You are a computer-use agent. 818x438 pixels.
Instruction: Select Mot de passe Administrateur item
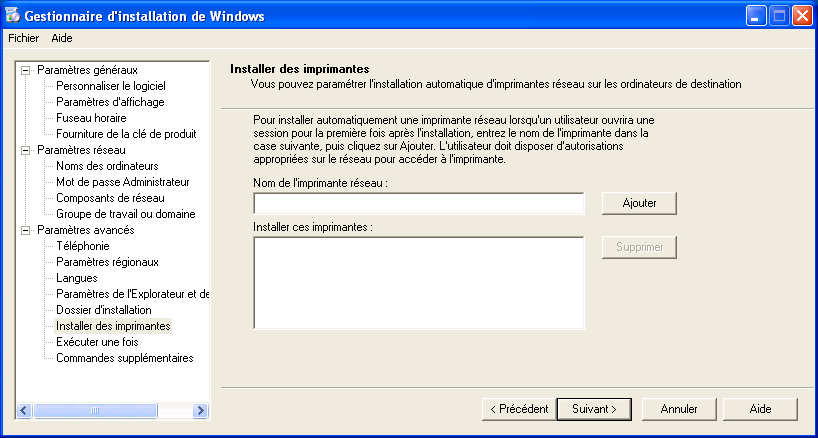click(123, 182)
